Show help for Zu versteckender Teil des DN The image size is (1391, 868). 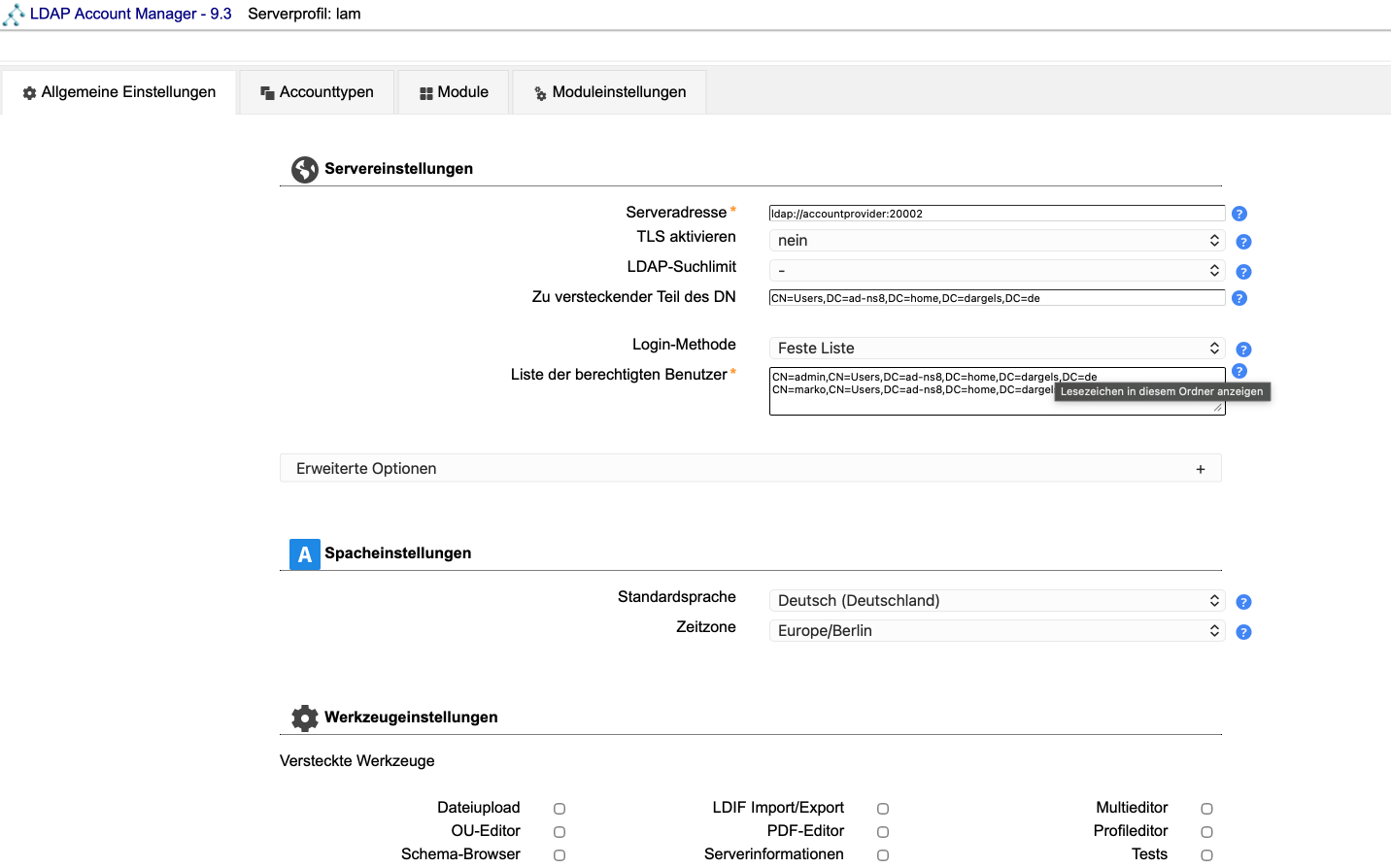pos(1238,298)
